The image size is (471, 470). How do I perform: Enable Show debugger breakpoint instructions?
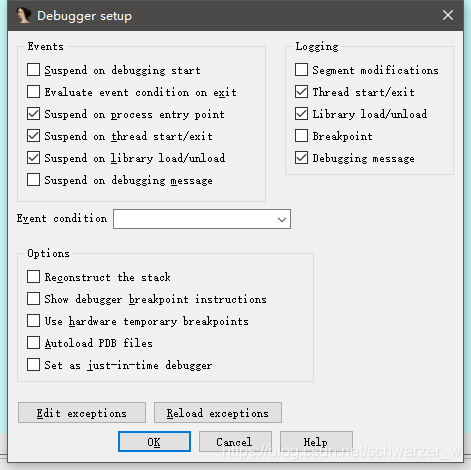[x=33, y=299]
